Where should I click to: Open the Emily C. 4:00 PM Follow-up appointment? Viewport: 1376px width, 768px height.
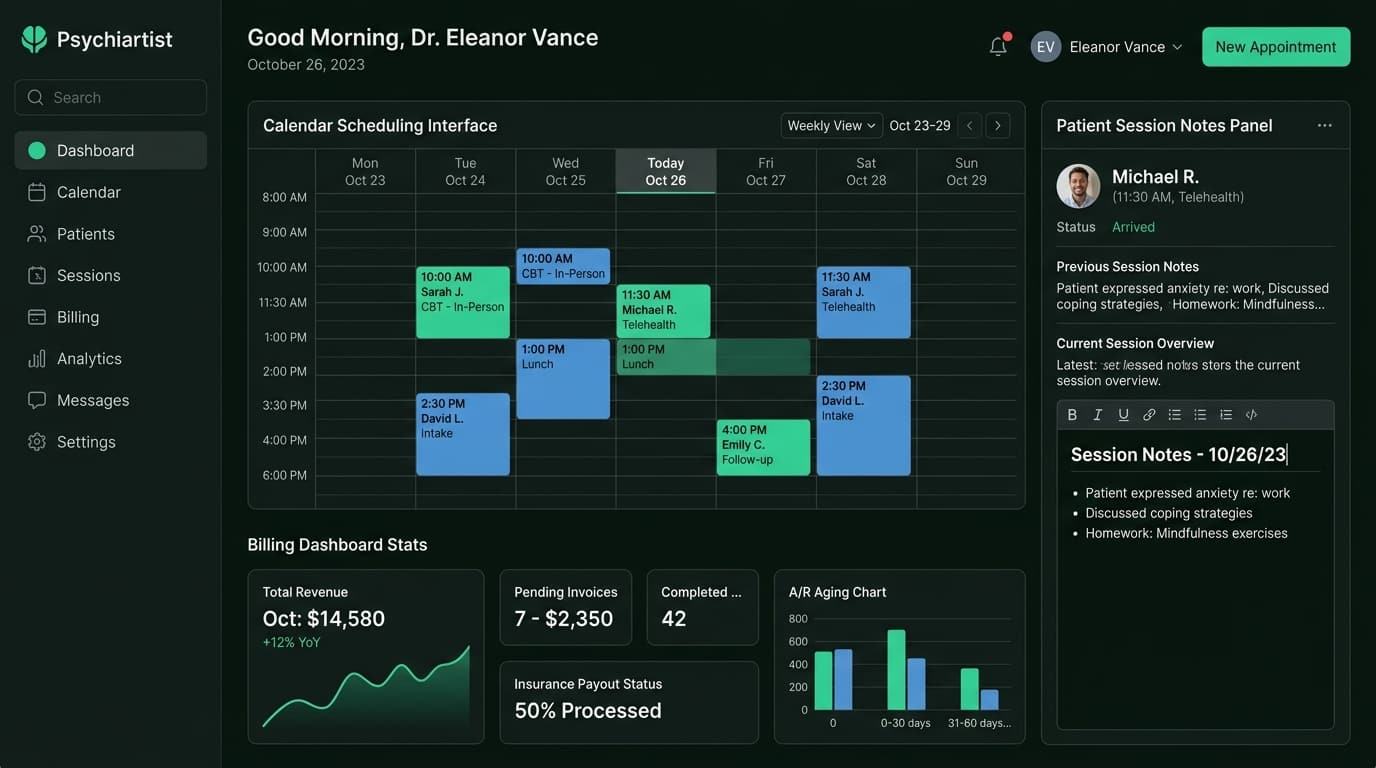click(764, 447)
